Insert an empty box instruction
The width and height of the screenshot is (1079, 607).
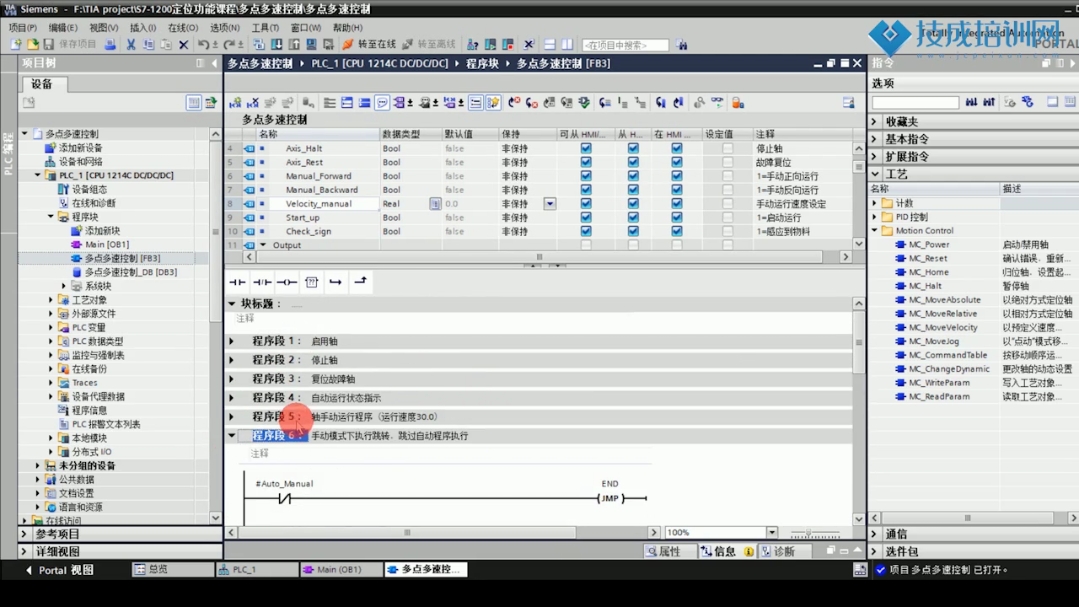[x=312, y=281]
